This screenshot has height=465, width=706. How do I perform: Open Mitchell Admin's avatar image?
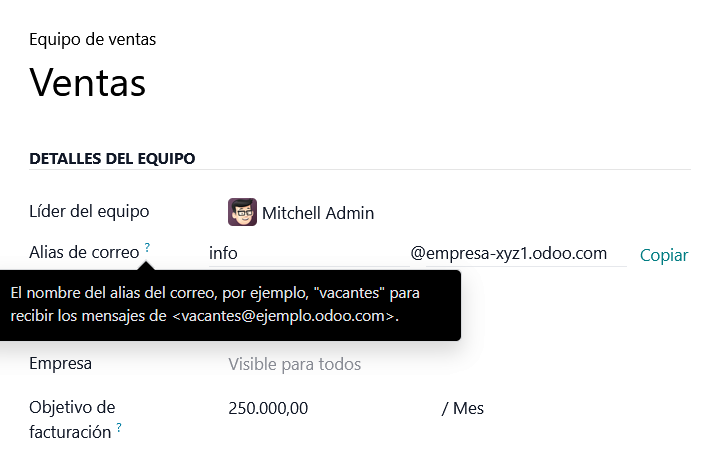[242, 212]
